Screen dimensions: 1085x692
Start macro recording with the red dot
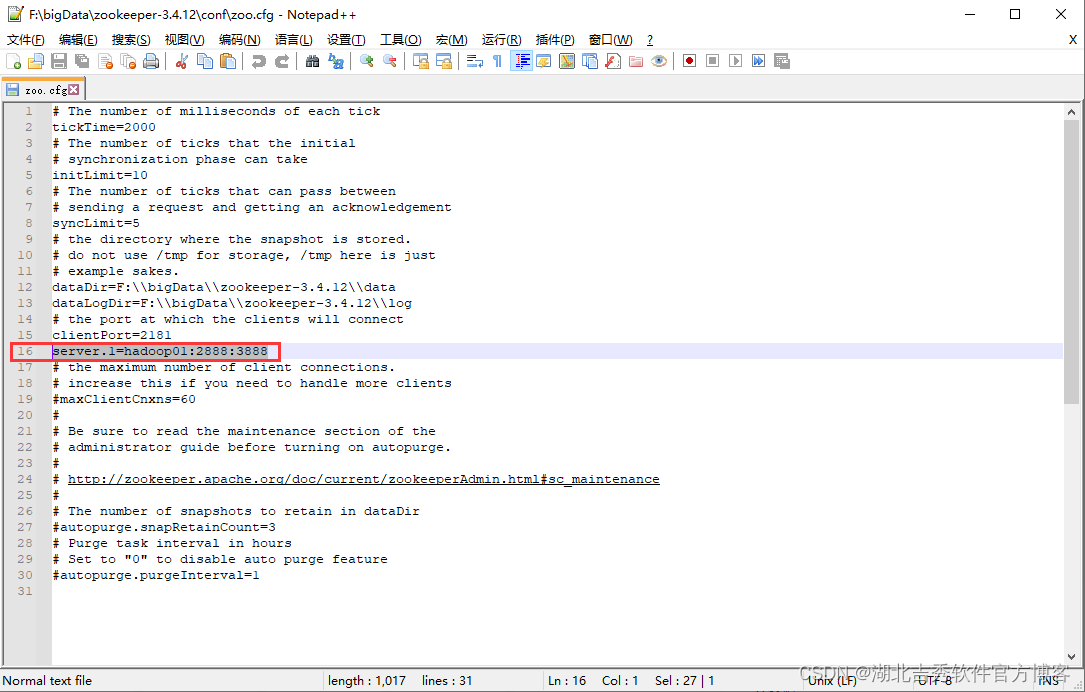pyautogui.click(x=689, y=62)
